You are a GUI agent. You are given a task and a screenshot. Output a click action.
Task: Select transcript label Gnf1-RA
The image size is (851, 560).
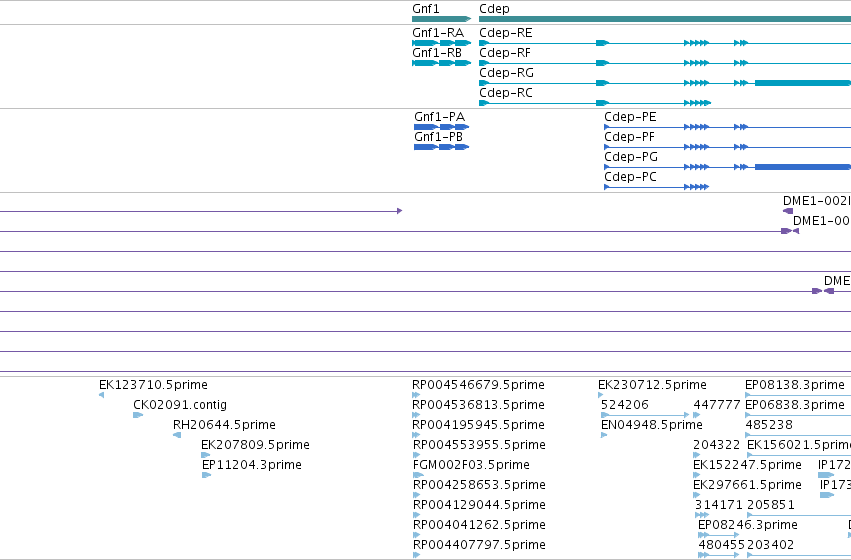tap(438, 33)
